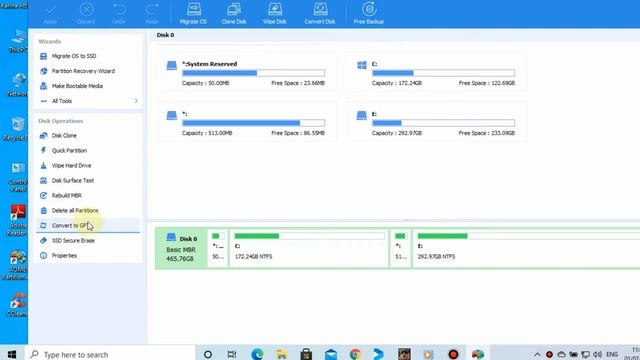Image resolution: width=640 pixels, height=360 pixels.
Task: Click the Rebuild MBR icon
Action: coord(44,196)
